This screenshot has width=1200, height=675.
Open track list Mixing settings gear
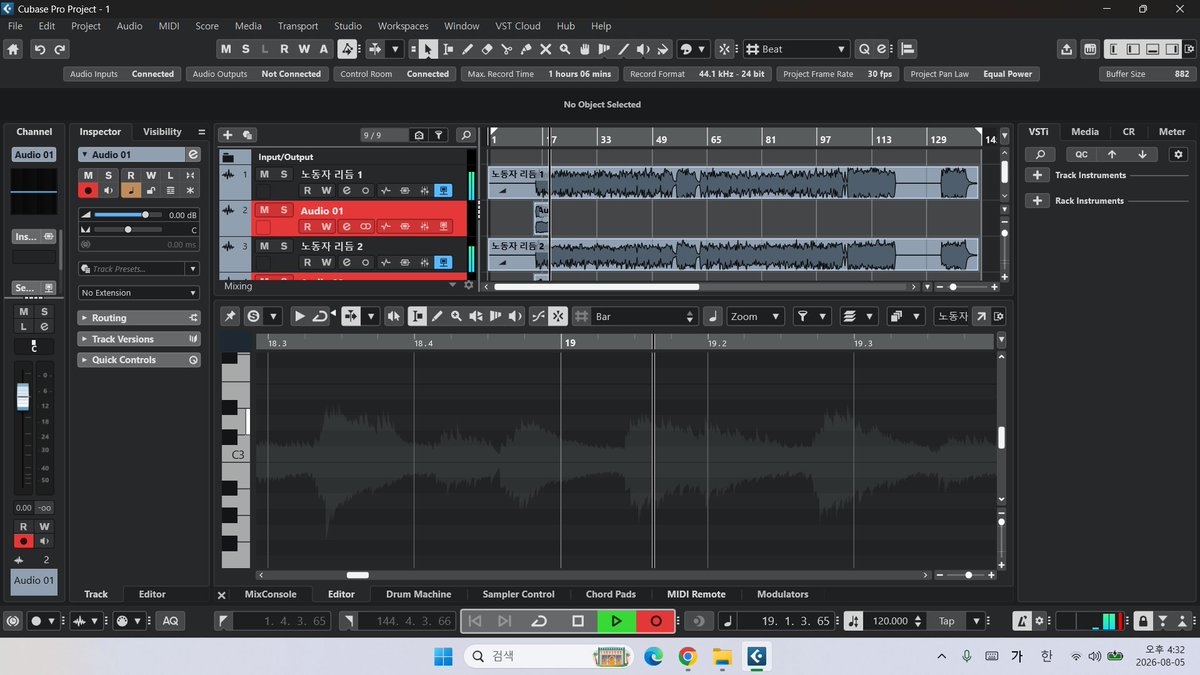coord(466,286)
